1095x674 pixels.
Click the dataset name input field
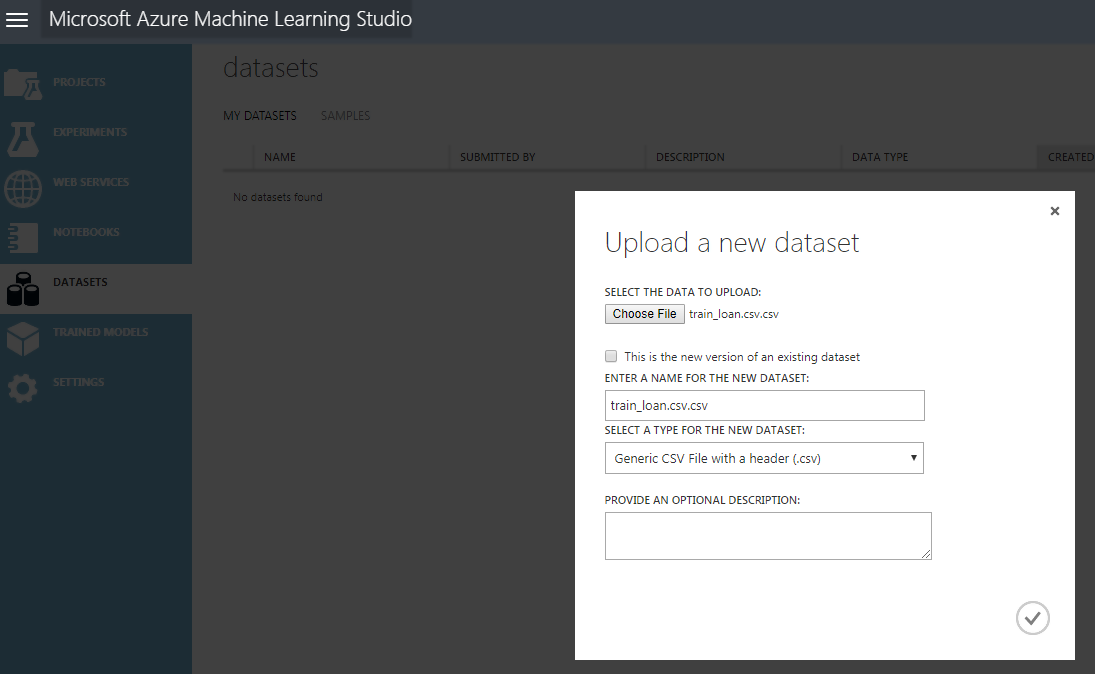(x=764, y=405)
